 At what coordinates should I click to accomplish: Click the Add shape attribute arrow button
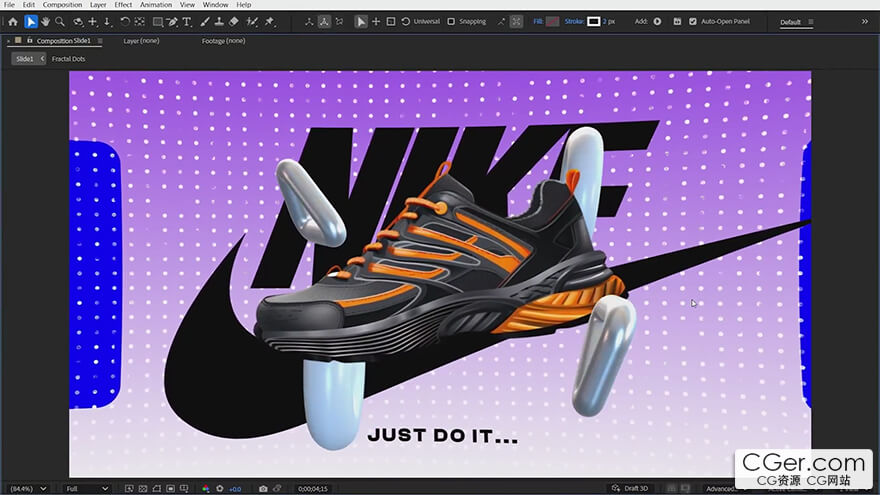657,21
